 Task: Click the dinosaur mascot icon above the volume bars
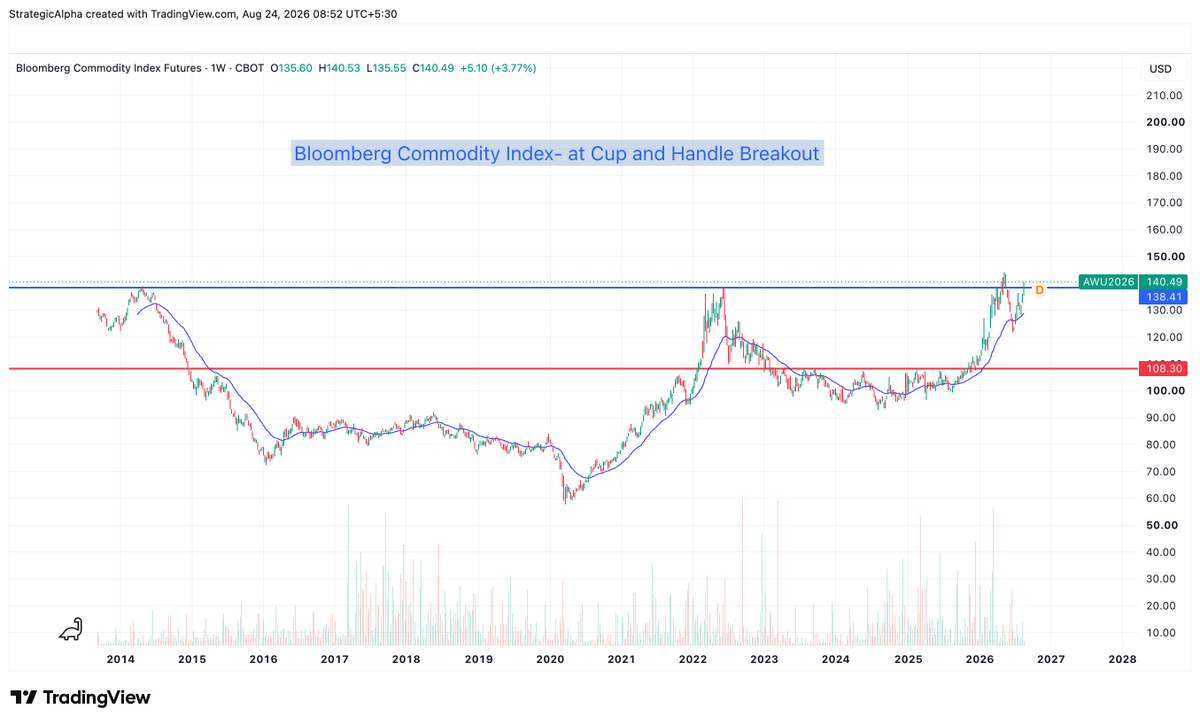[x=72, y=629]
